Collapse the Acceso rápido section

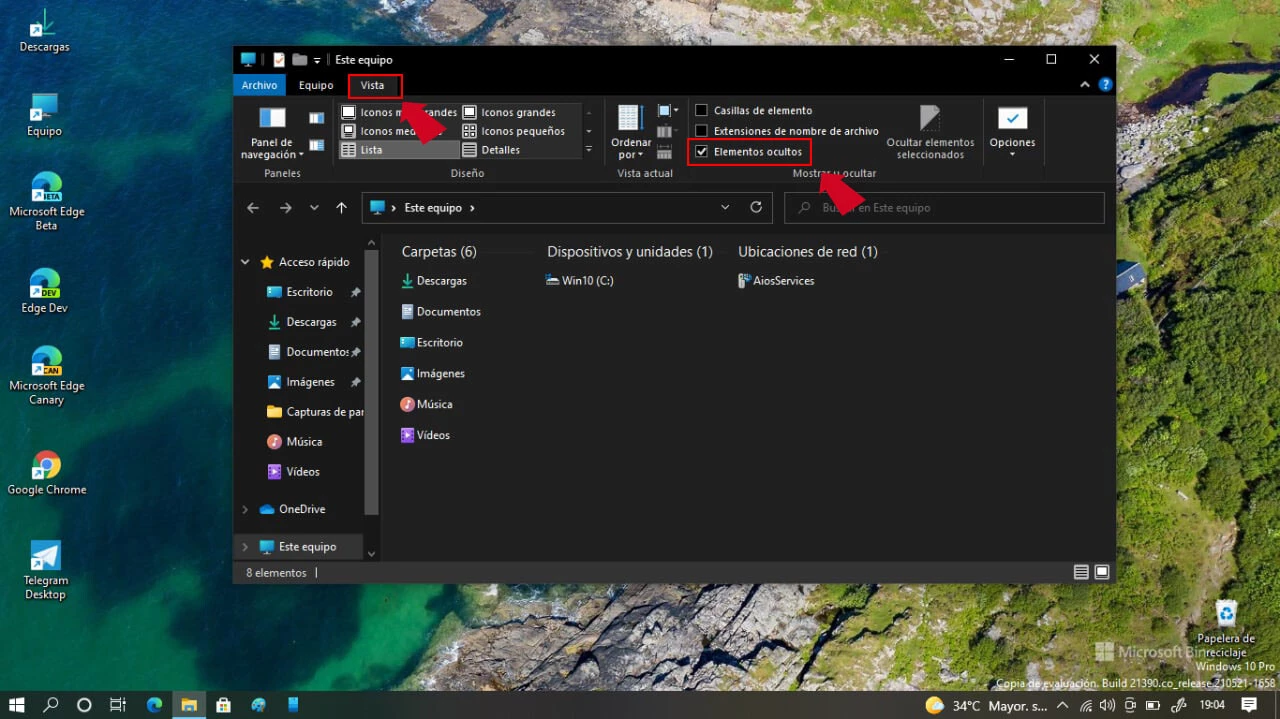(245, 262)
